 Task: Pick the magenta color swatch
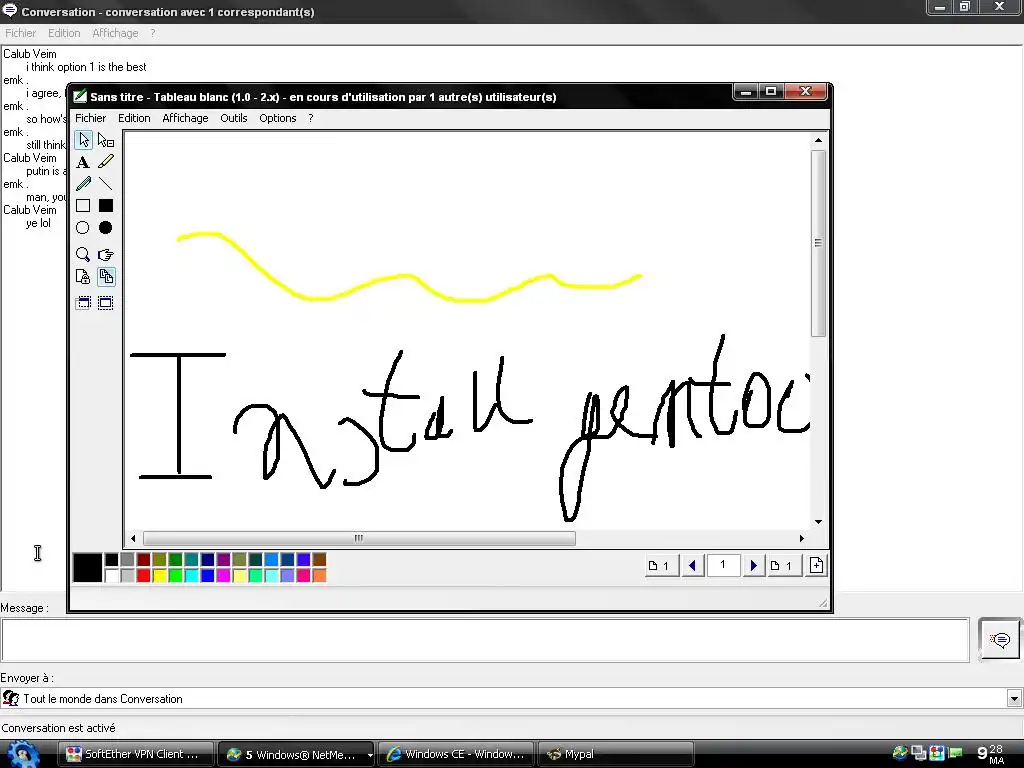click(223, 575)
